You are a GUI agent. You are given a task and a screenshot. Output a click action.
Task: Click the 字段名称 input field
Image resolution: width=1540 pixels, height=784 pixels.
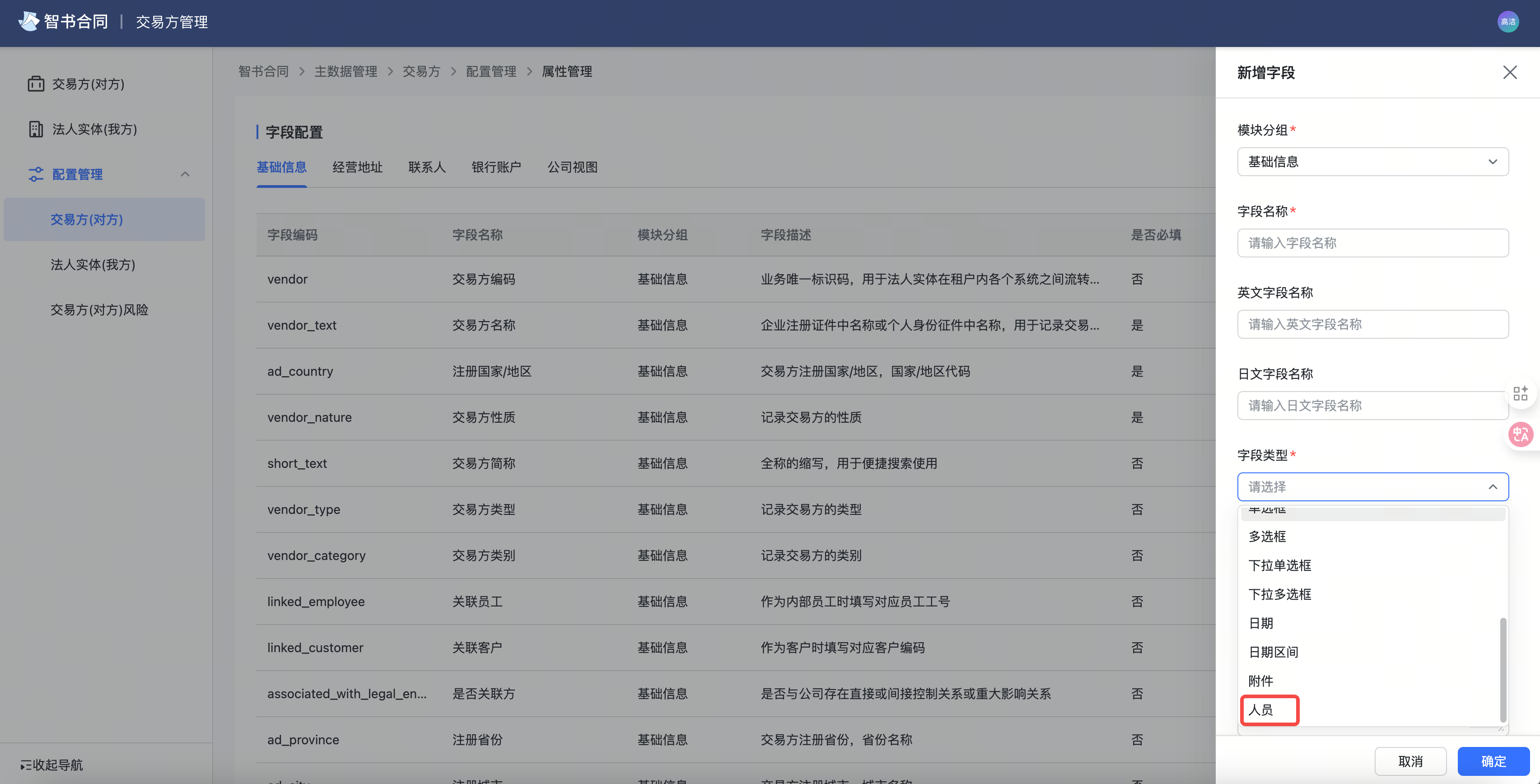1372,243
